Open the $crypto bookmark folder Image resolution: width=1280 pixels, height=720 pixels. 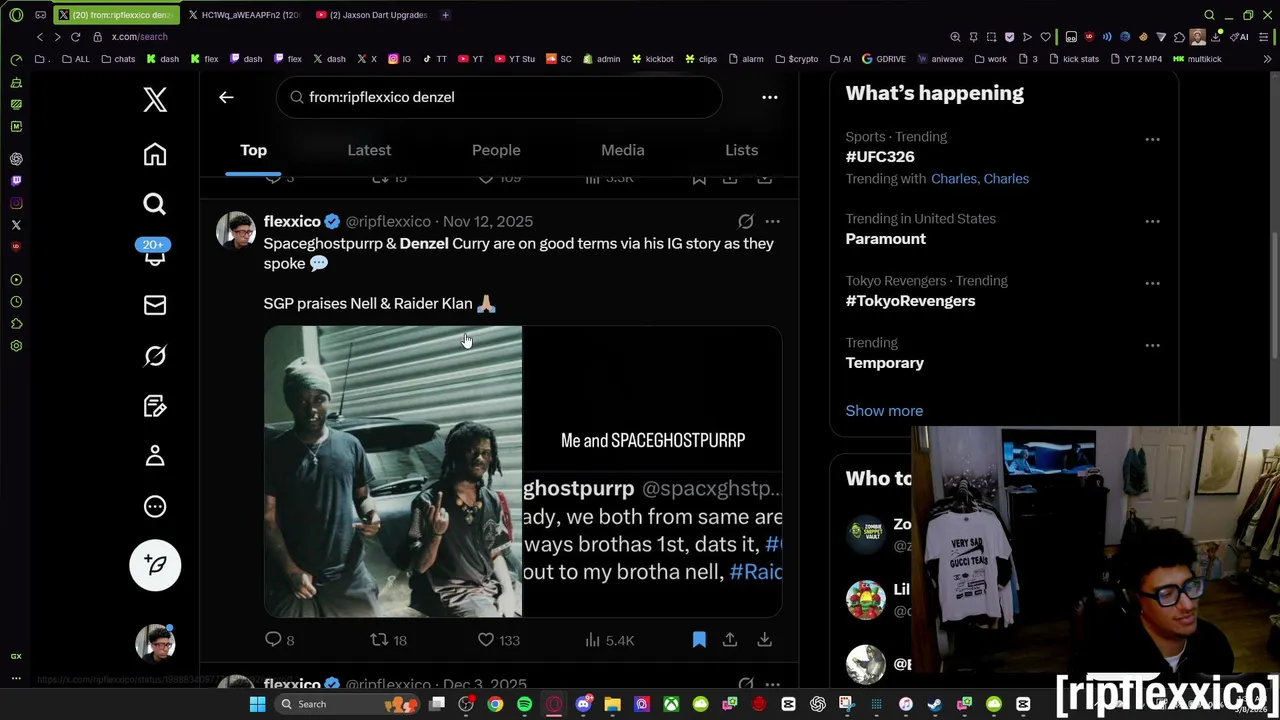[x=797, y=59]
